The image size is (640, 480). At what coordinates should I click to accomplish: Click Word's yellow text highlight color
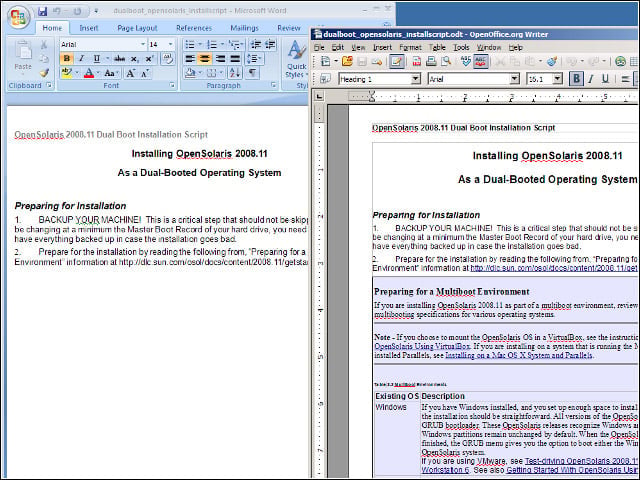[67, 73]
